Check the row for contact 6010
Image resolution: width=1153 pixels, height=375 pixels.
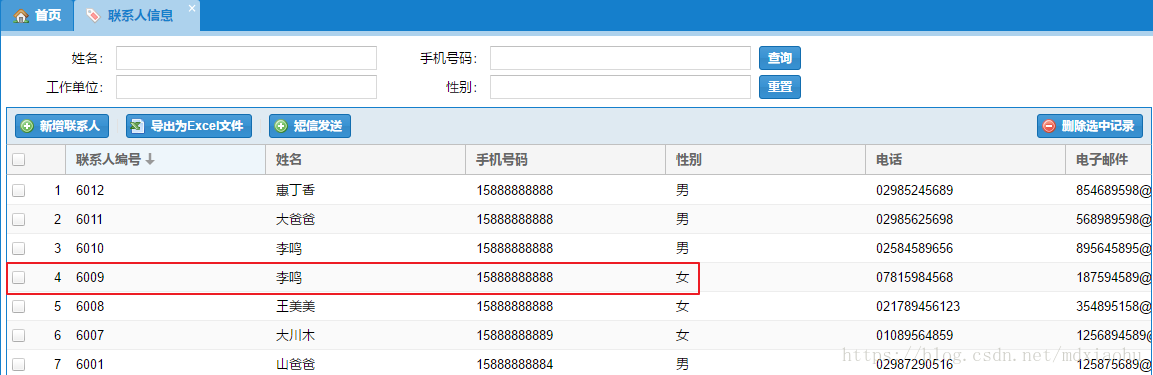tap(19, 249)
